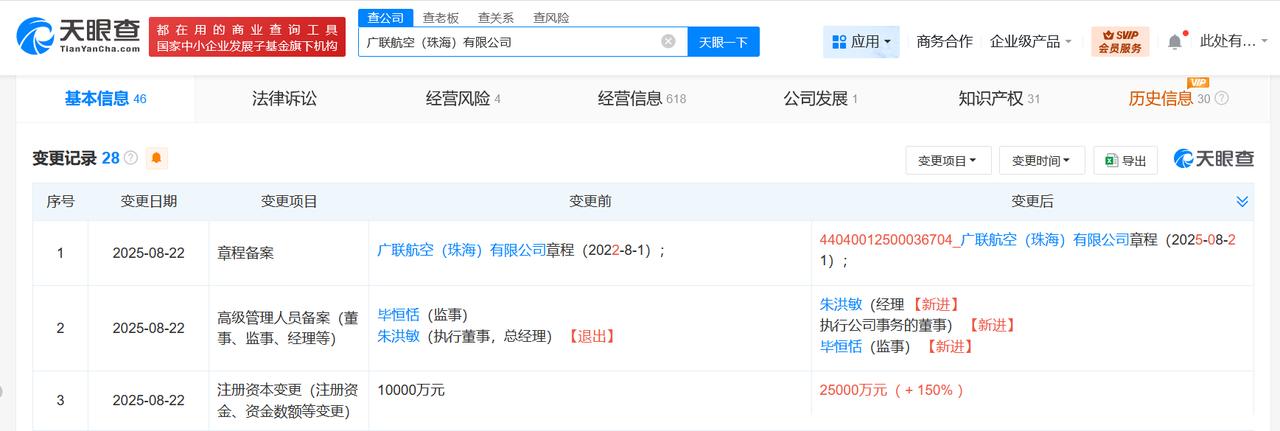
Task: Click the 变更日期 column header
Action: click(x=149, y=201)
